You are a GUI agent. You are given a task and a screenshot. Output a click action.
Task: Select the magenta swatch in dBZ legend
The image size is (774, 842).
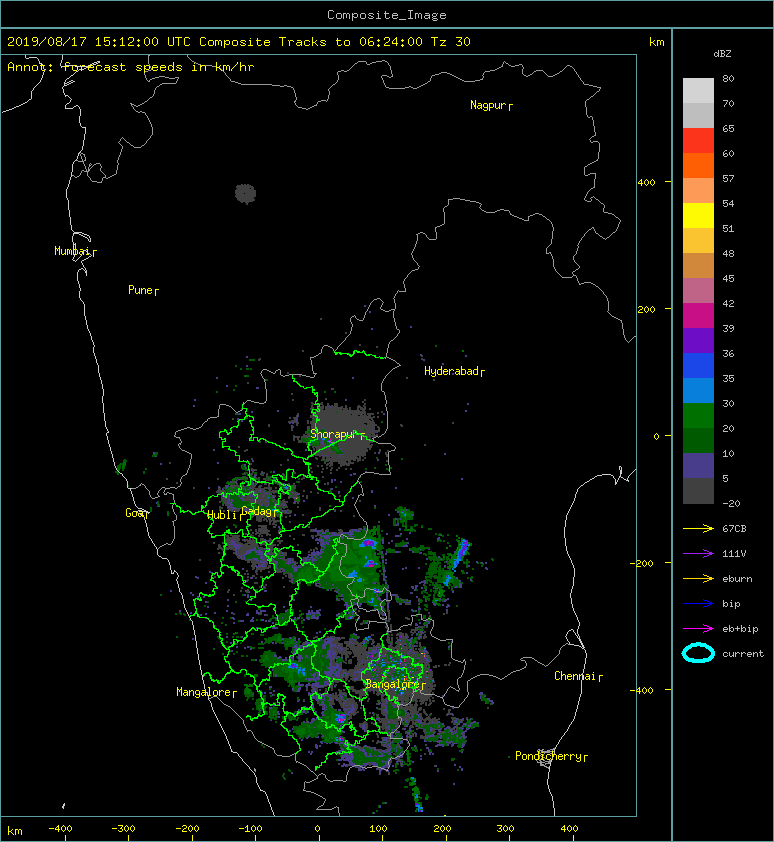tap(698, 315)
